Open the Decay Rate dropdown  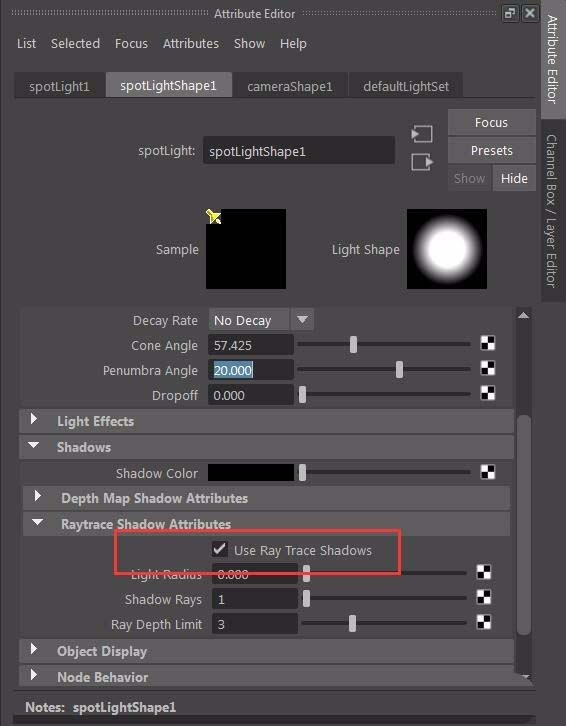coord(261,320)
